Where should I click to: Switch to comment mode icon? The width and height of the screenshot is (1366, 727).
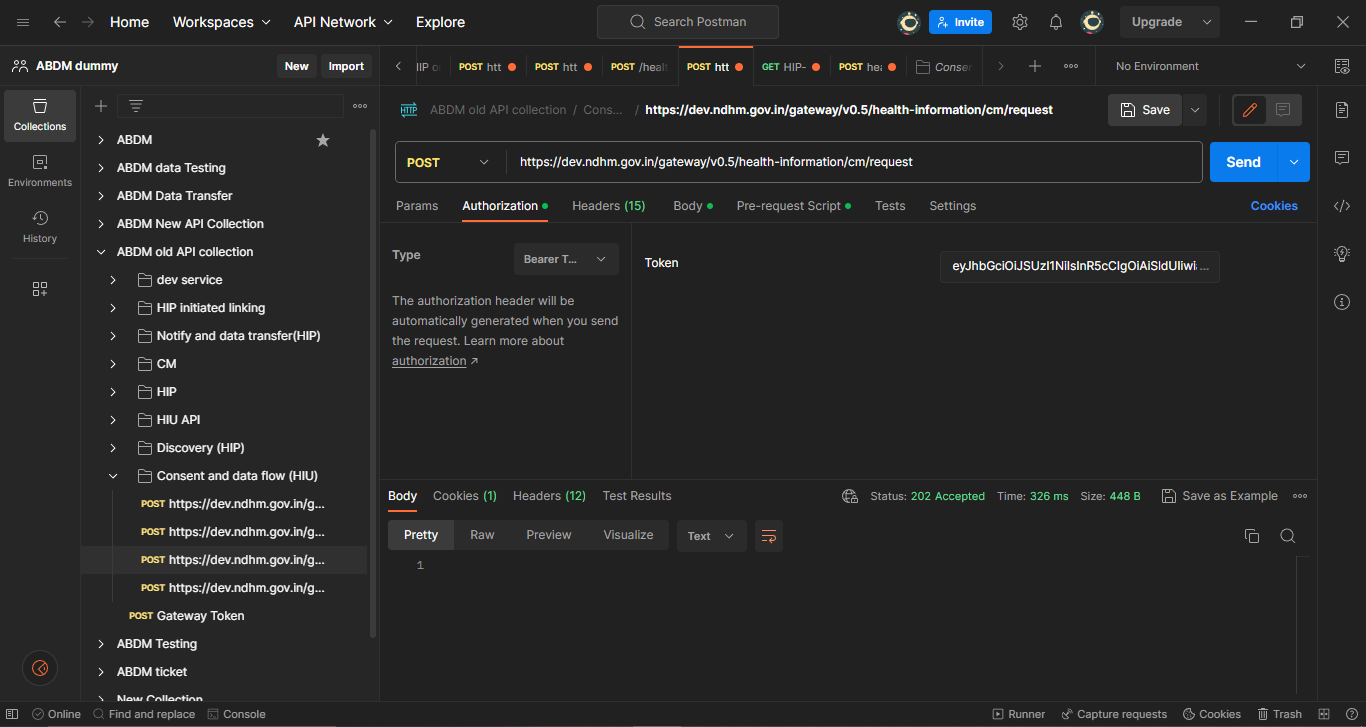[1283, 110]
